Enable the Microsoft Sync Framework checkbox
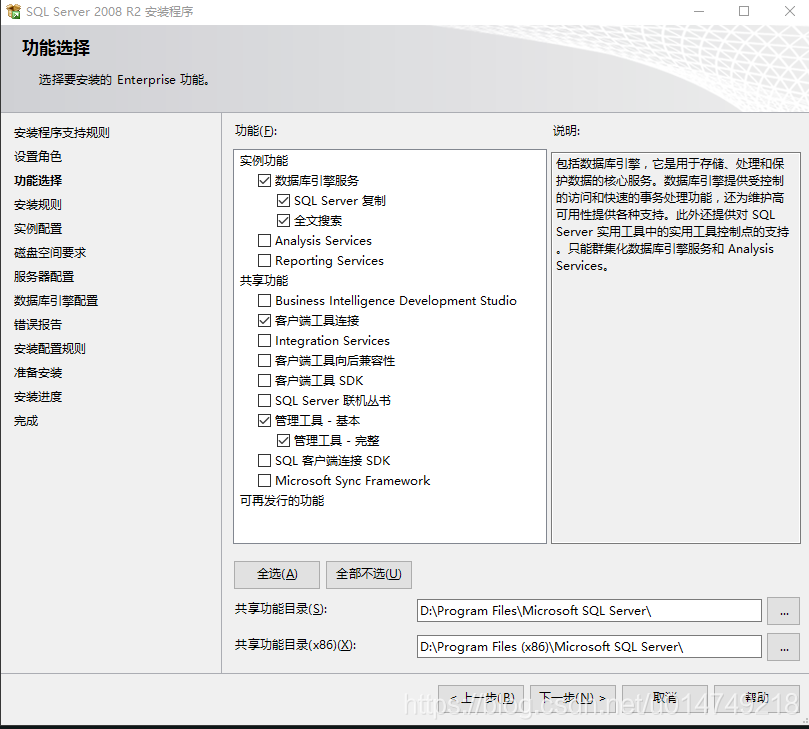This screenshot has height=729, width=809. 264,481
